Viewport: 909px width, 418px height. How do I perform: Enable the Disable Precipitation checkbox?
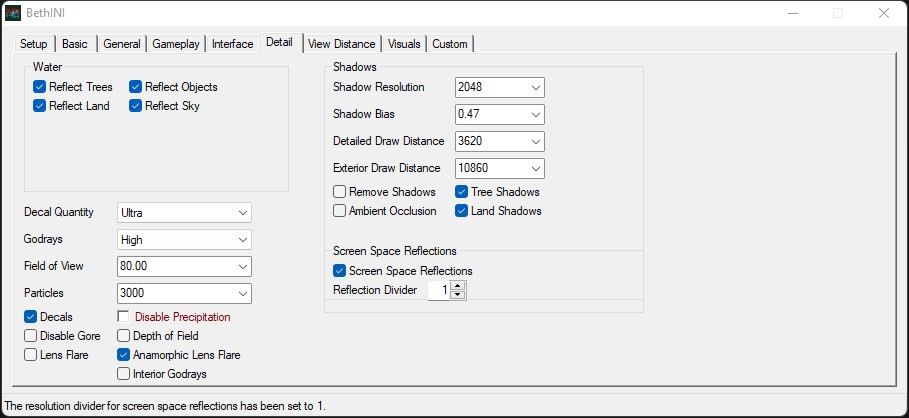point(124,317)
